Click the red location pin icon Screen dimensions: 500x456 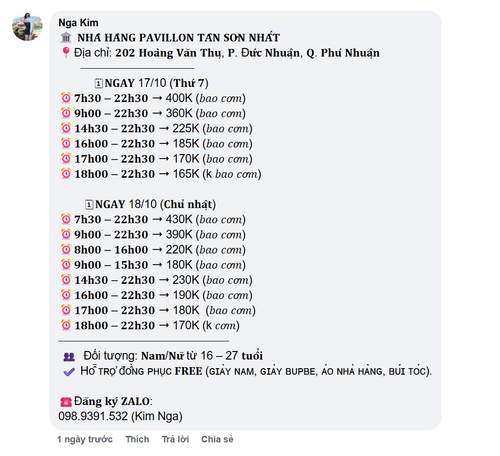pos(66,52)
